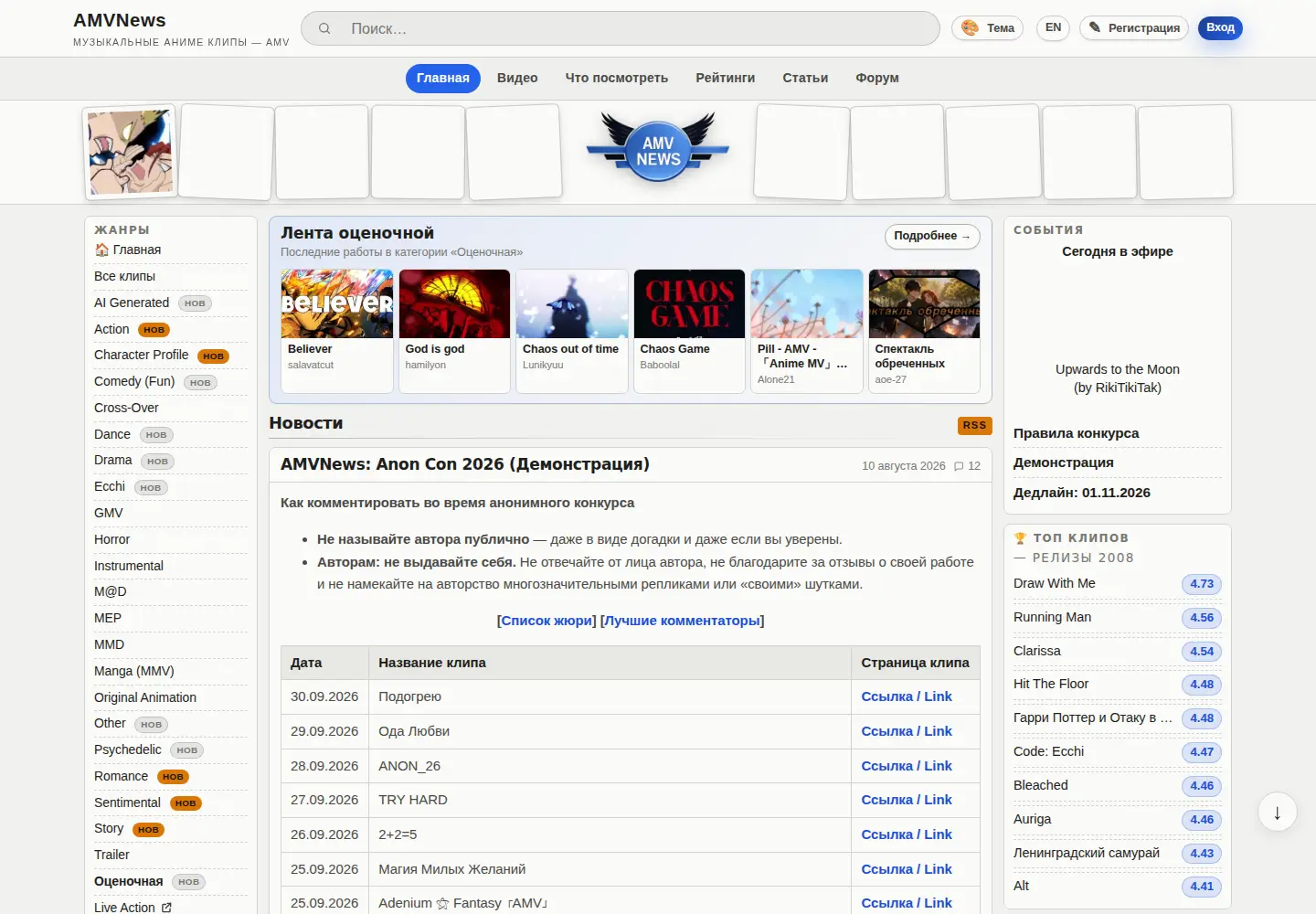Open Правила конкурса in events panel
This screenshot has width=1316, height=914.
(x=1077, y=433)
